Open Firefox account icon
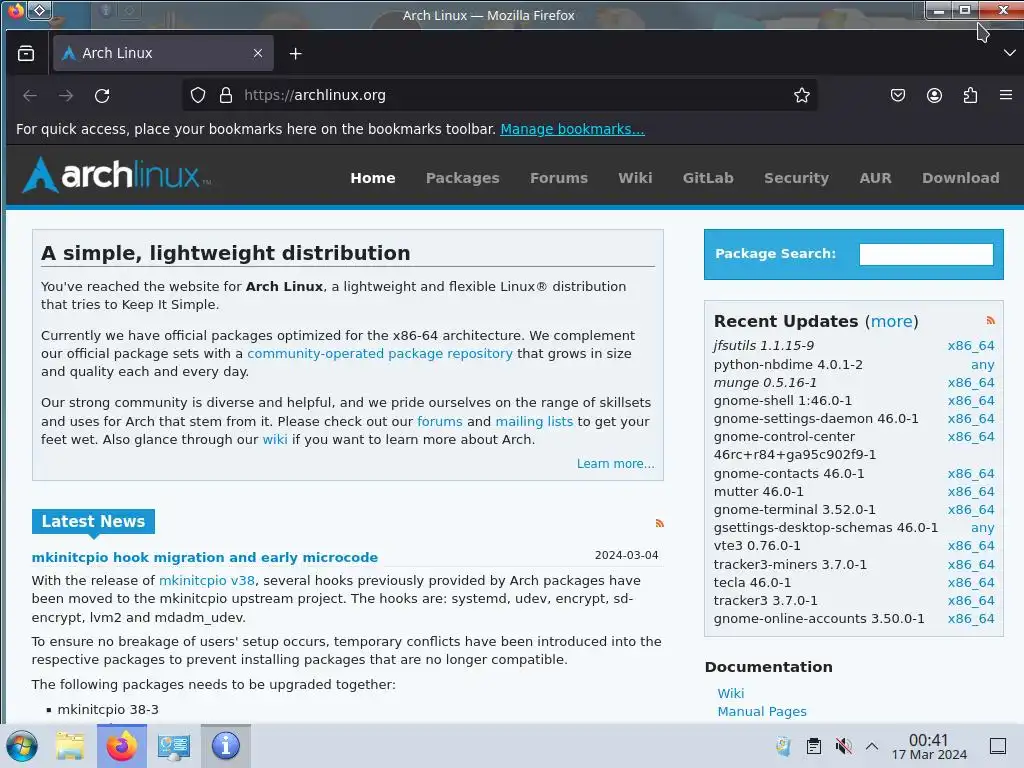1024x768 pixels. (x=935, y=95)
